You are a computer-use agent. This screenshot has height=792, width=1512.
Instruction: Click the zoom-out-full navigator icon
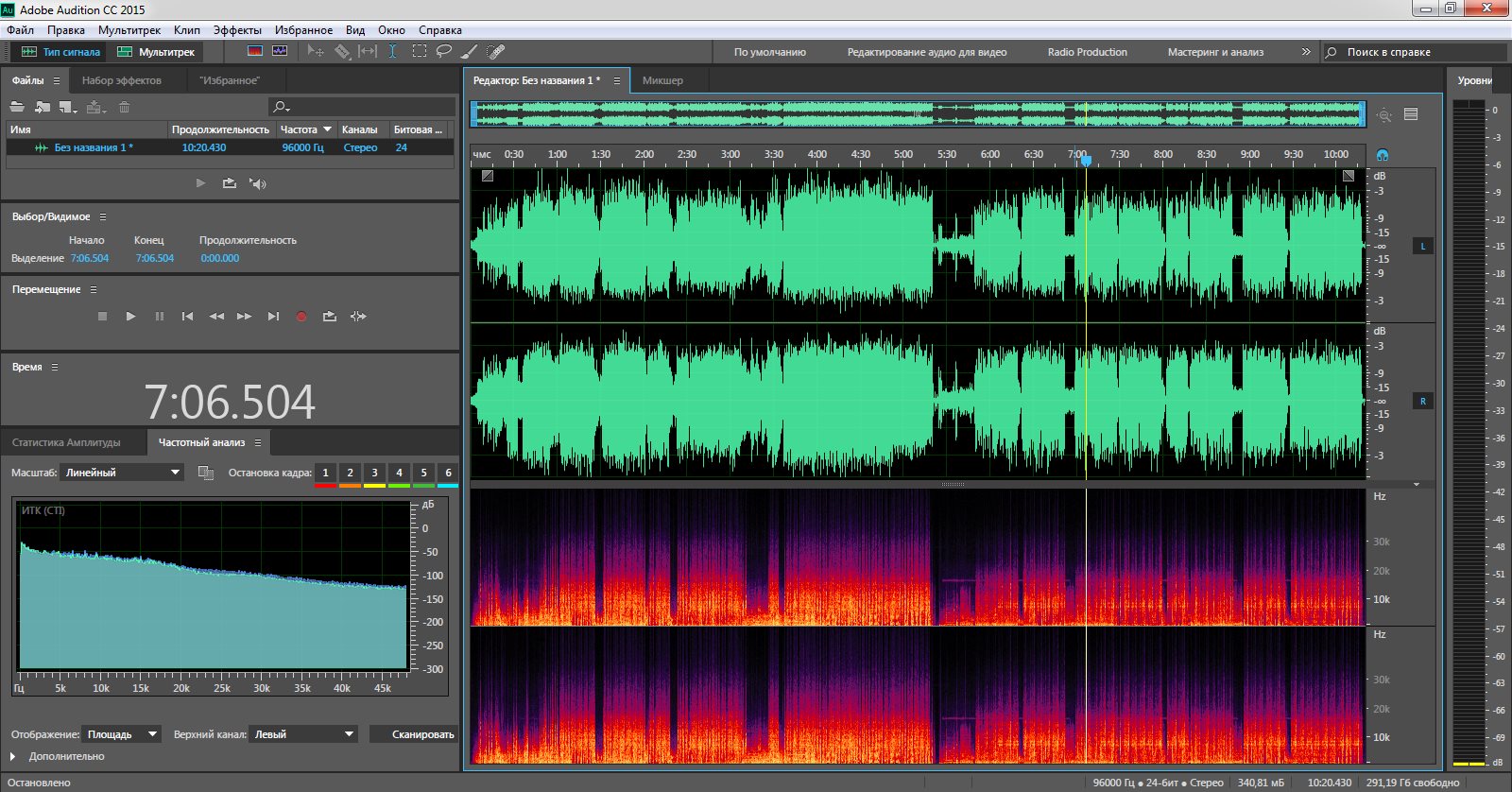[x=1384, y=115]
